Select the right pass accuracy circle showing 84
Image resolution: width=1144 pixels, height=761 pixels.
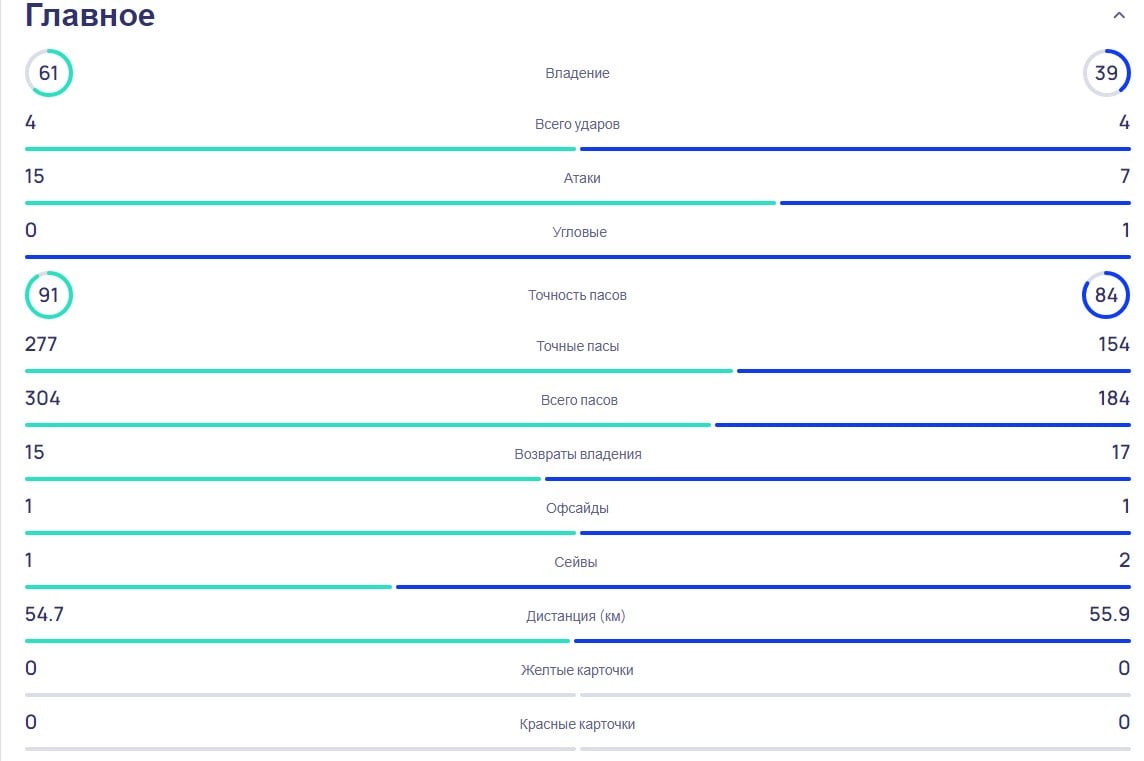(x=1106, y=295)
